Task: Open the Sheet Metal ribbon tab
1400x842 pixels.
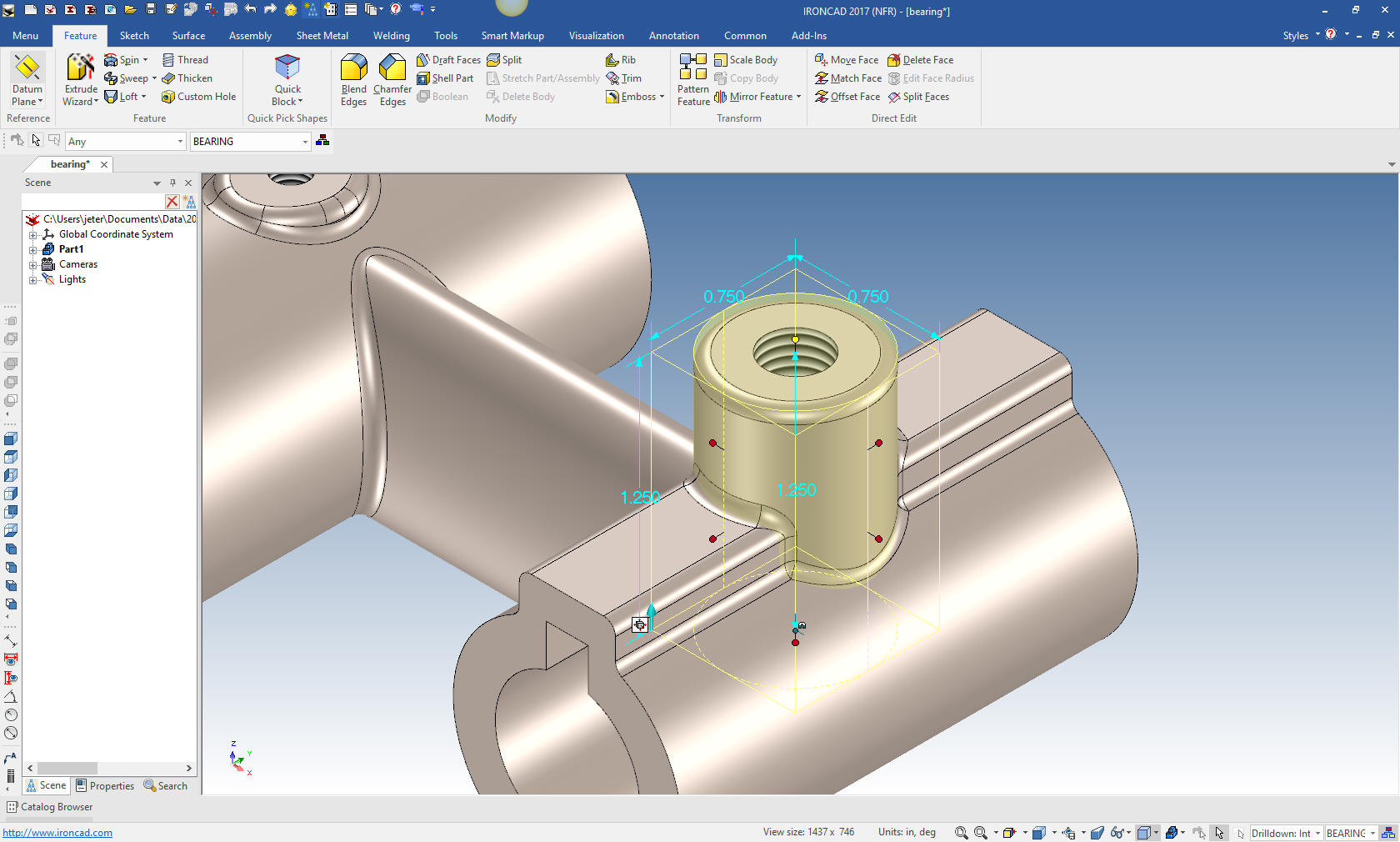Action: coord(322,36)
